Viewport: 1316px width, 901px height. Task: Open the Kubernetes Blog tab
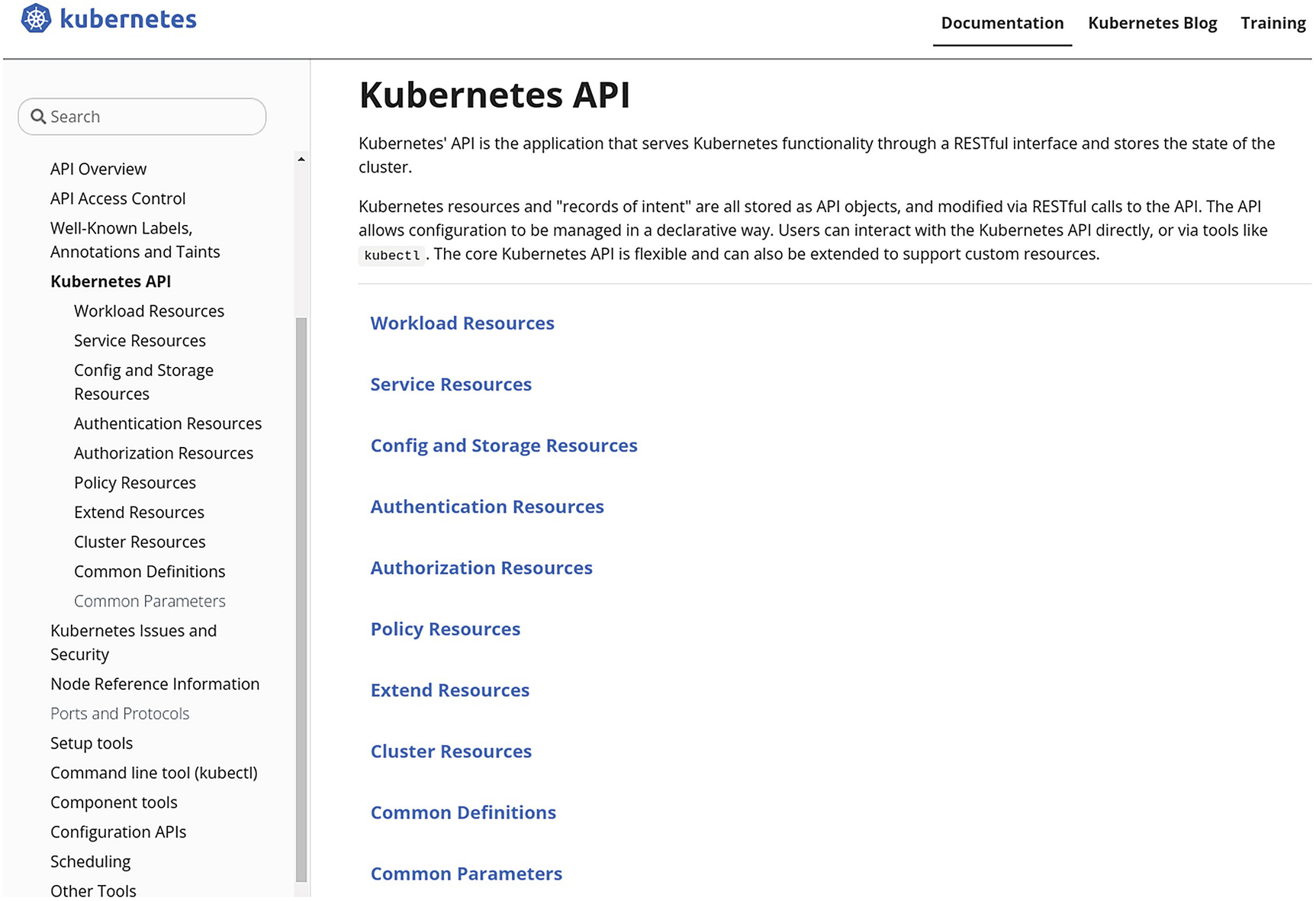(x=1152, y=23)
